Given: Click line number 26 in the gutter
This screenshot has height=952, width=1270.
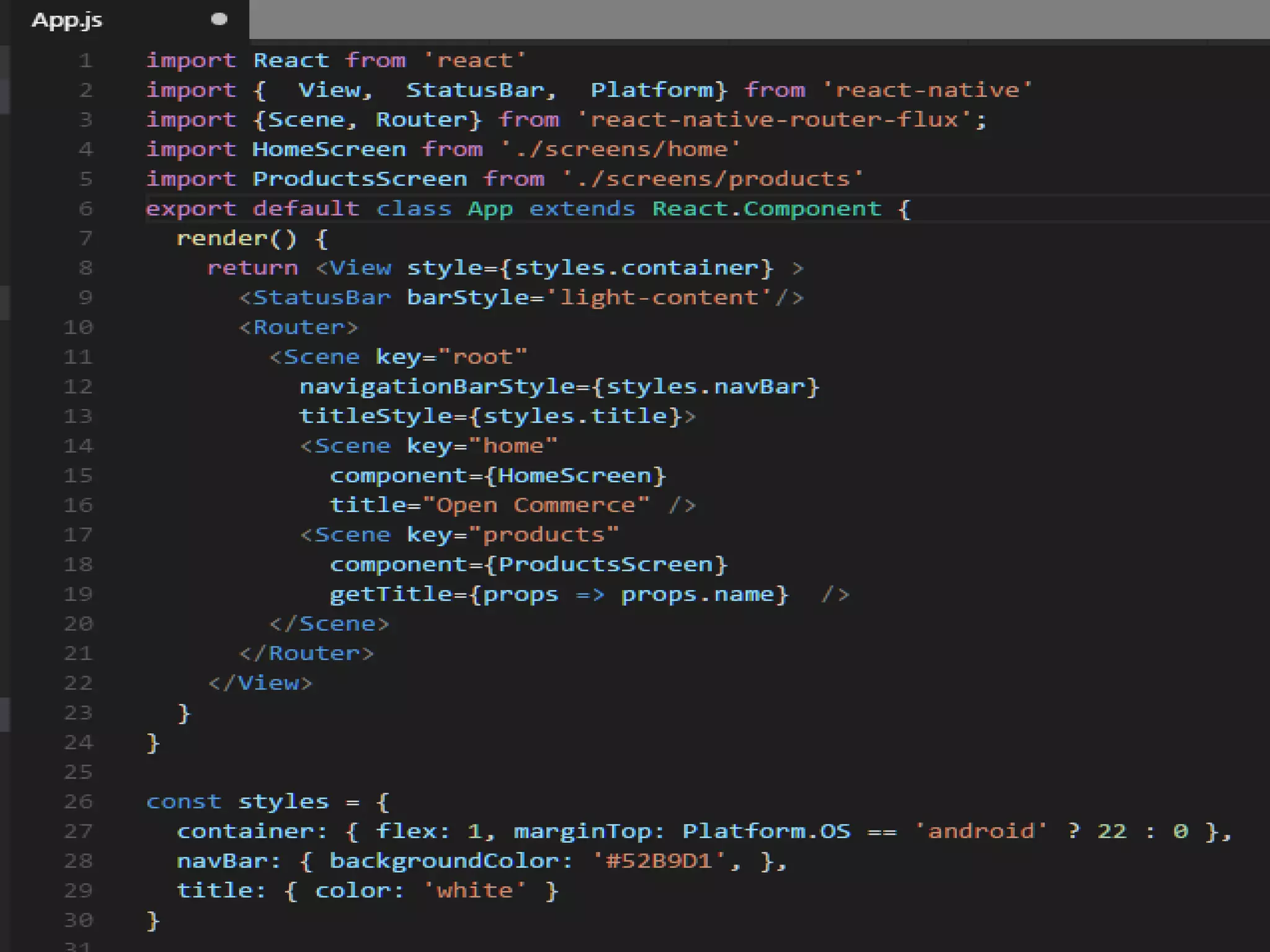Looking at the screenshot, I should (x=78, y=801).
